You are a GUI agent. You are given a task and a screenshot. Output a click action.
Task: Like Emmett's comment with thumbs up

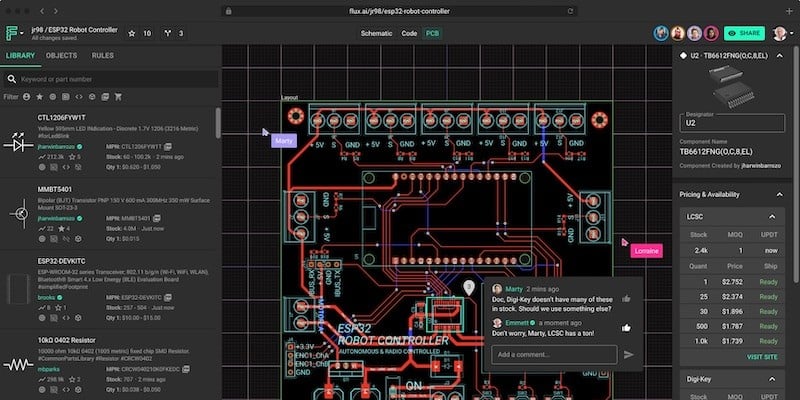click(626, 328)
